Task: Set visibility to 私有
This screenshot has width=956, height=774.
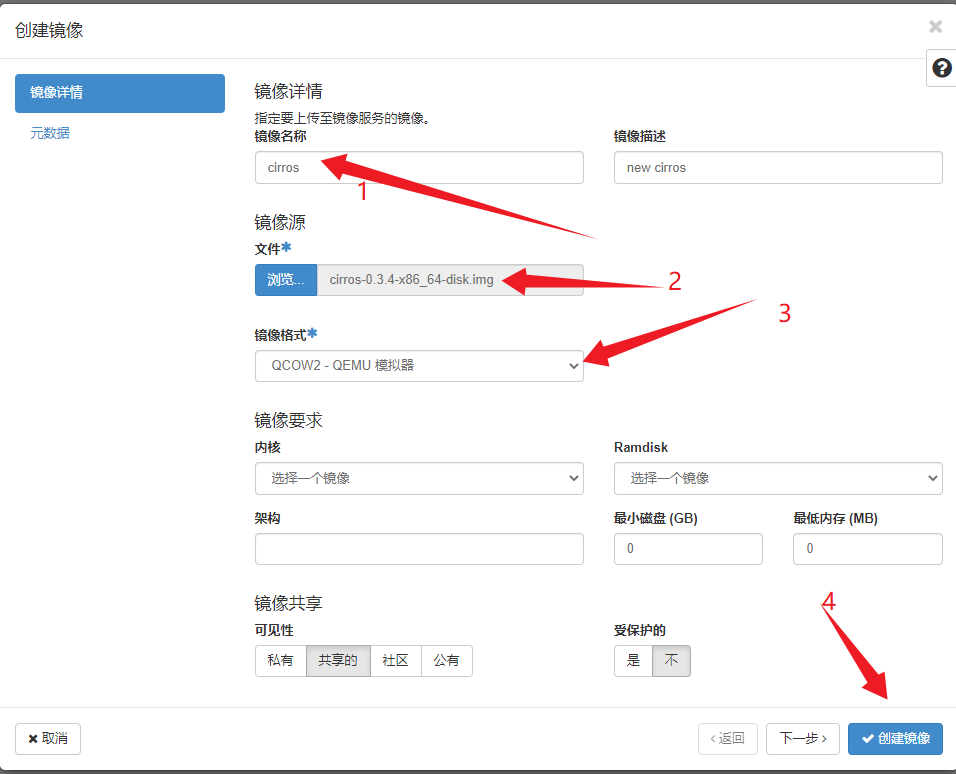Action: tap(280, 661)
